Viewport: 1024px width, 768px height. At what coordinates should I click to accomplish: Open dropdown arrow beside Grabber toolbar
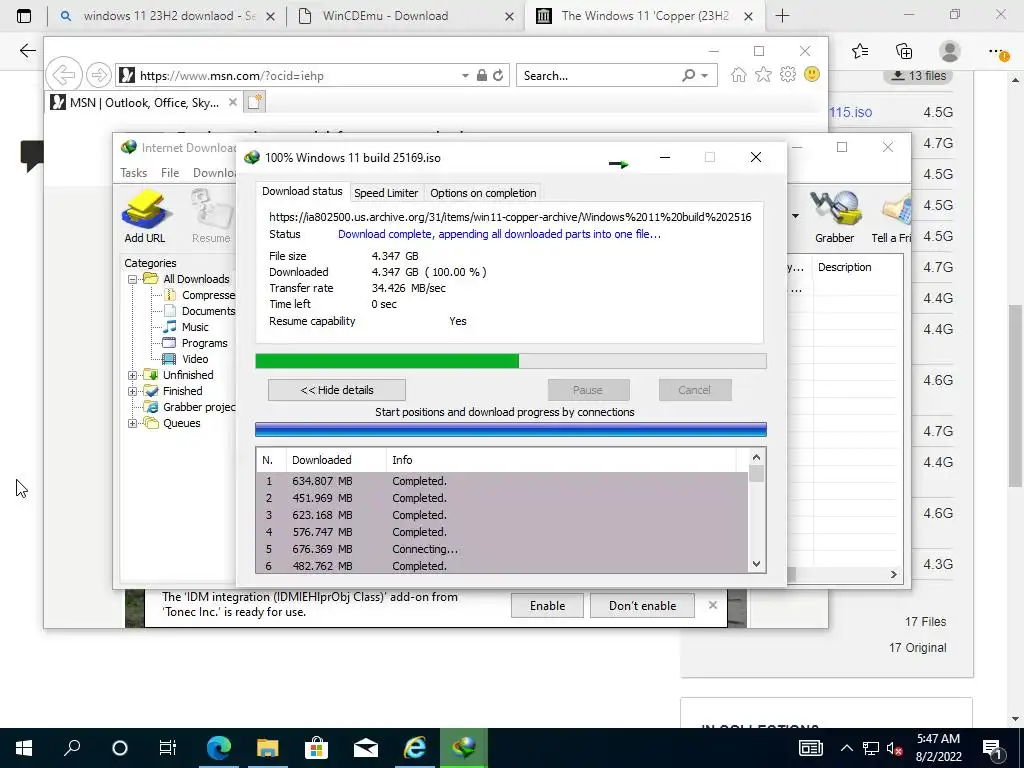point(795,216)
